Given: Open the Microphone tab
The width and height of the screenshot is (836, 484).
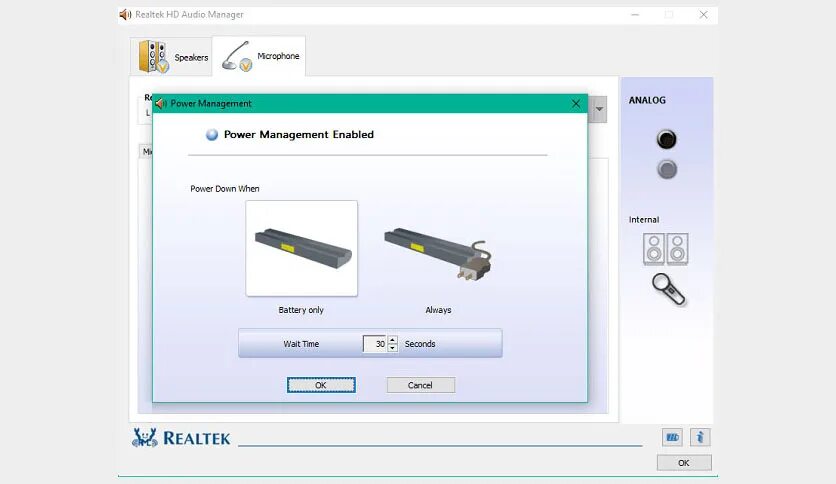Looking at the screenshot, I should (x=259, y=56).
